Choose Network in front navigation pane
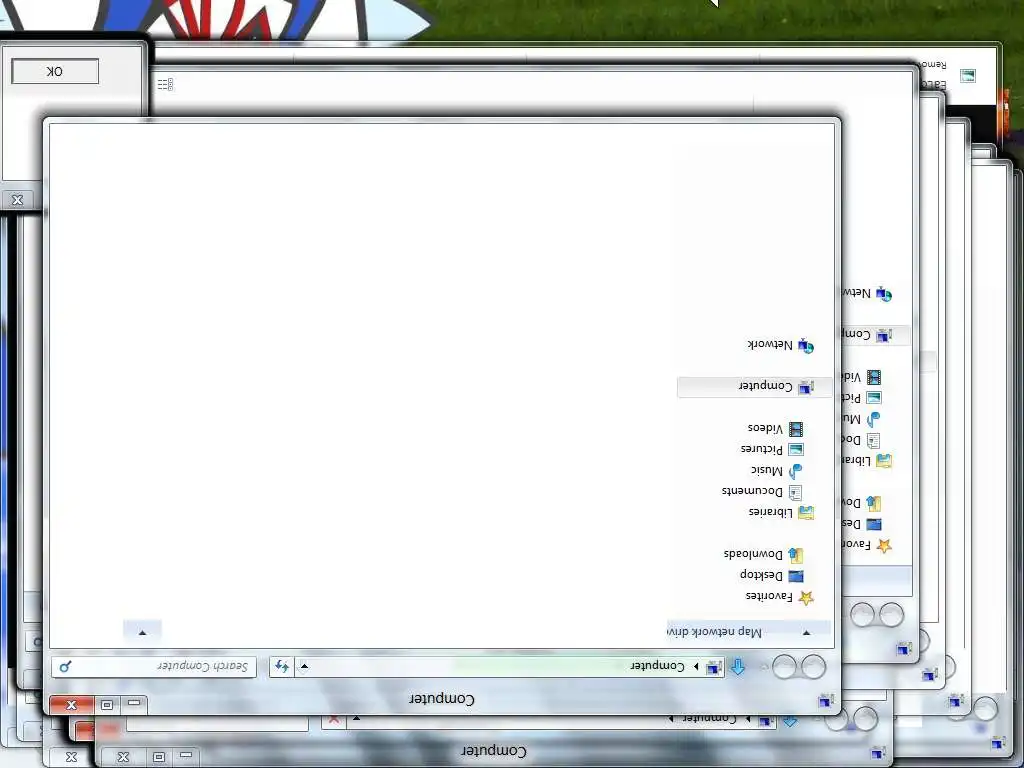This screenshot has height=768, width=1024. (x=770, y=345)
